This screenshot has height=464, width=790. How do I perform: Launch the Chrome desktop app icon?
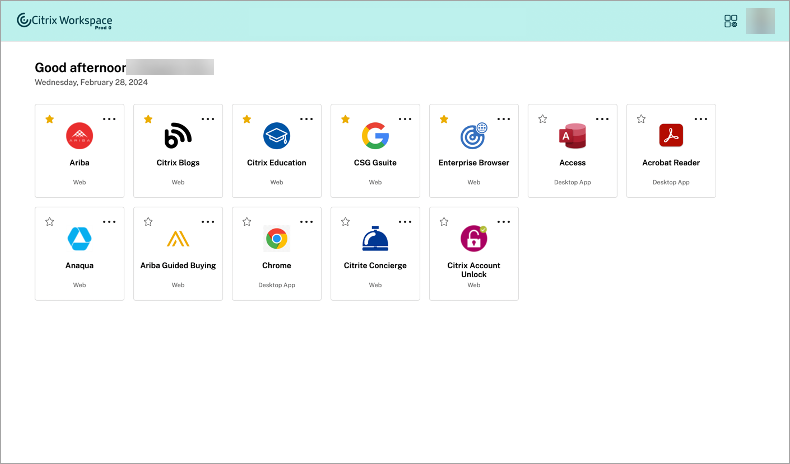pos(277,238)
